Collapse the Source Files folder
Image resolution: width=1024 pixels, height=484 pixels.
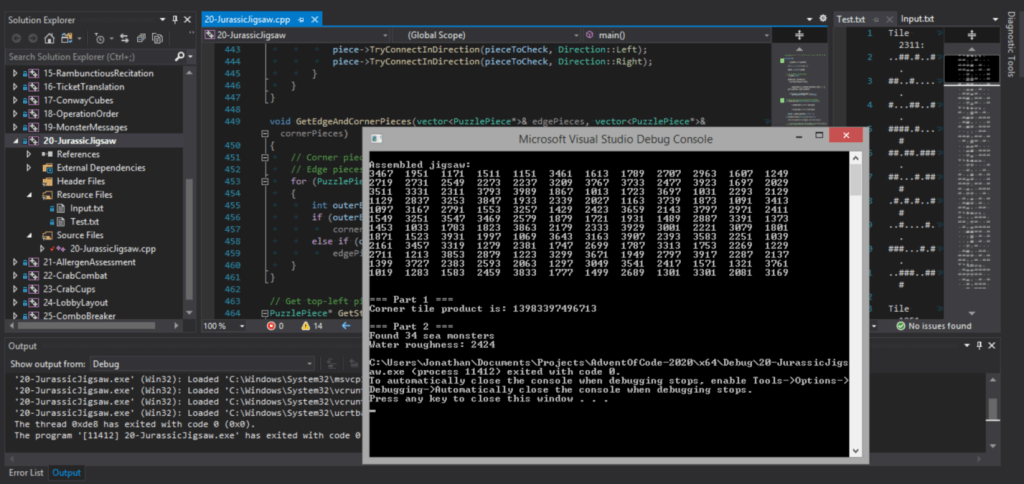point(29,235)
